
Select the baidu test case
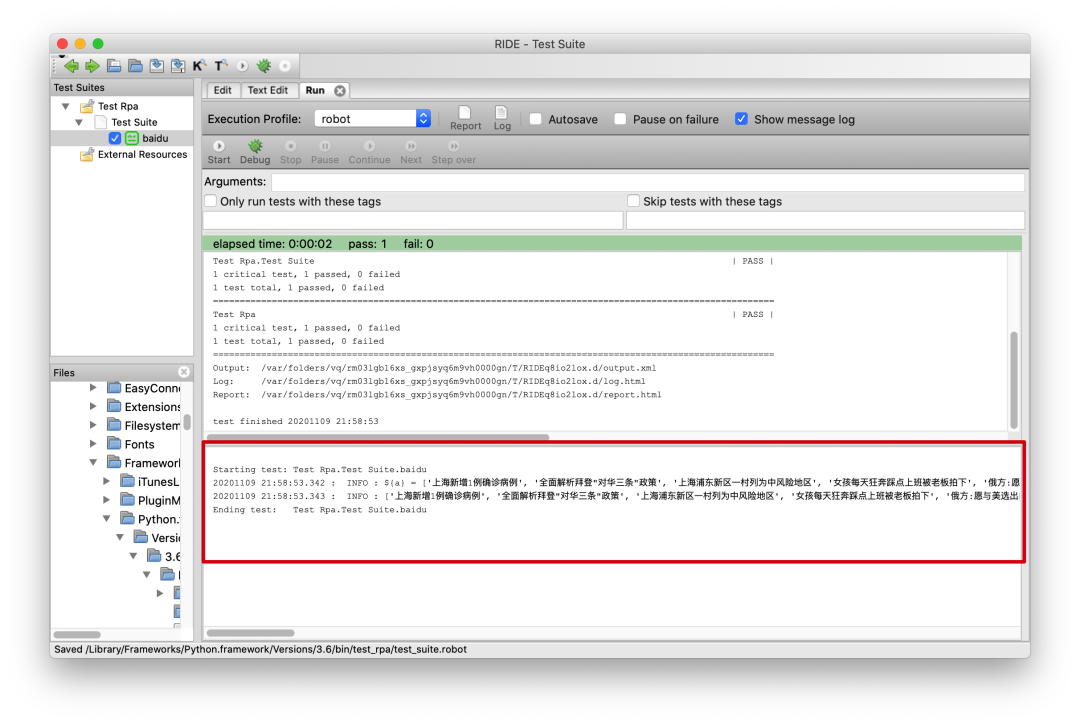tap(155, 138)
